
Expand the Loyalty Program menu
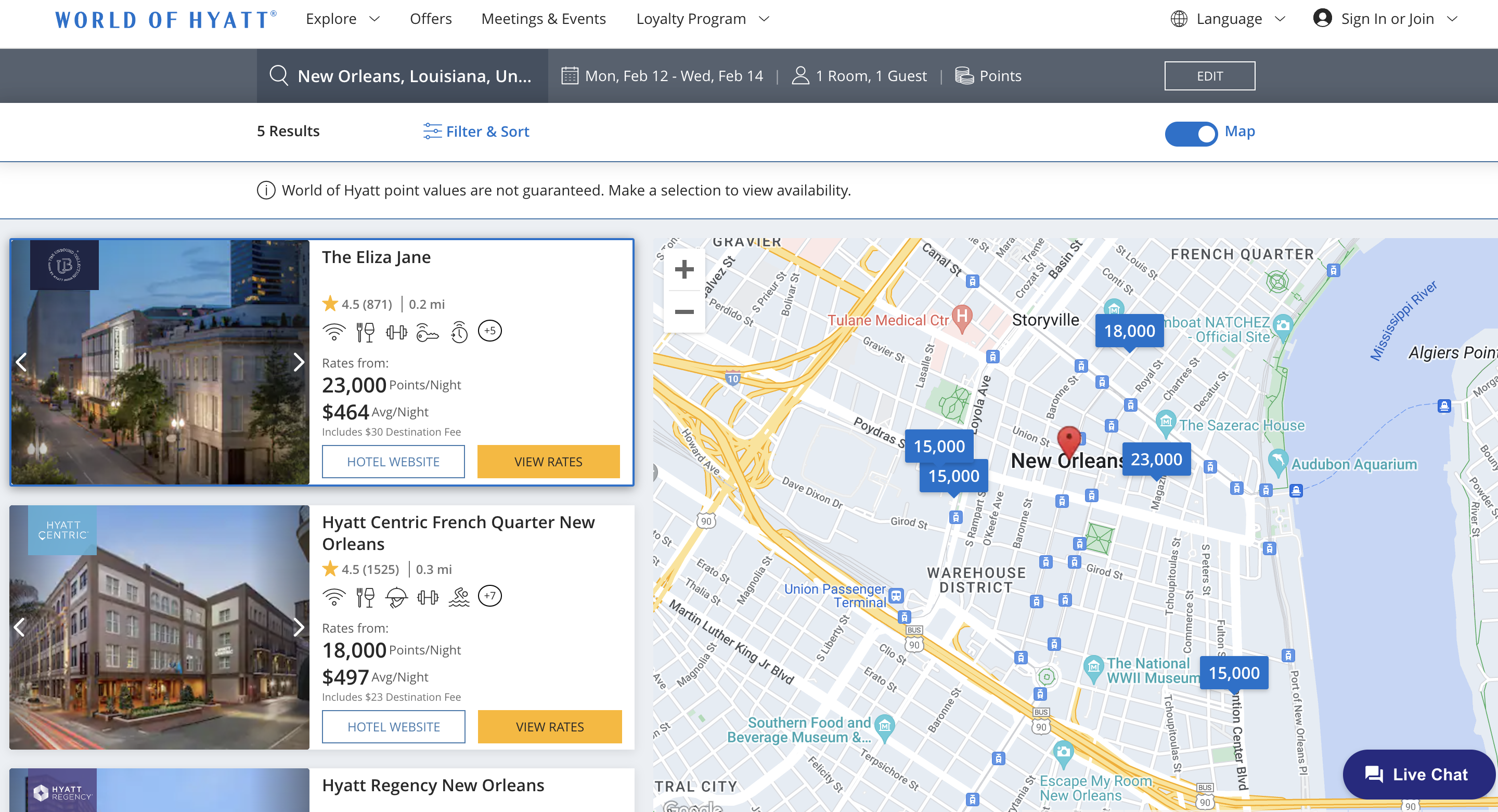pyautogui.click(x=703, y=19)
